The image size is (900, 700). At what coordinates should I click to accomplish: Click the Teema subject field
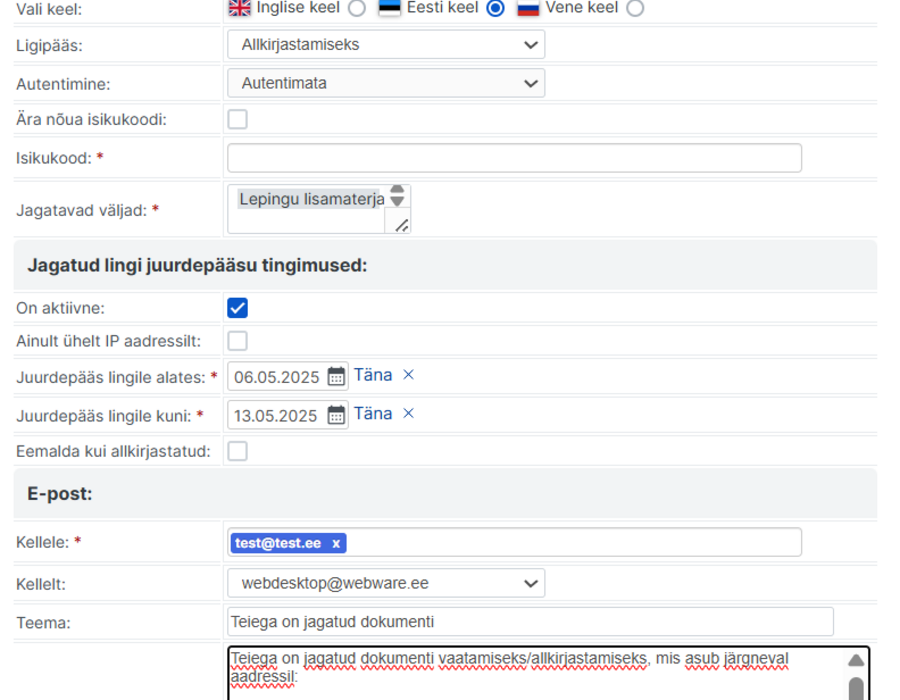(530, 621)
